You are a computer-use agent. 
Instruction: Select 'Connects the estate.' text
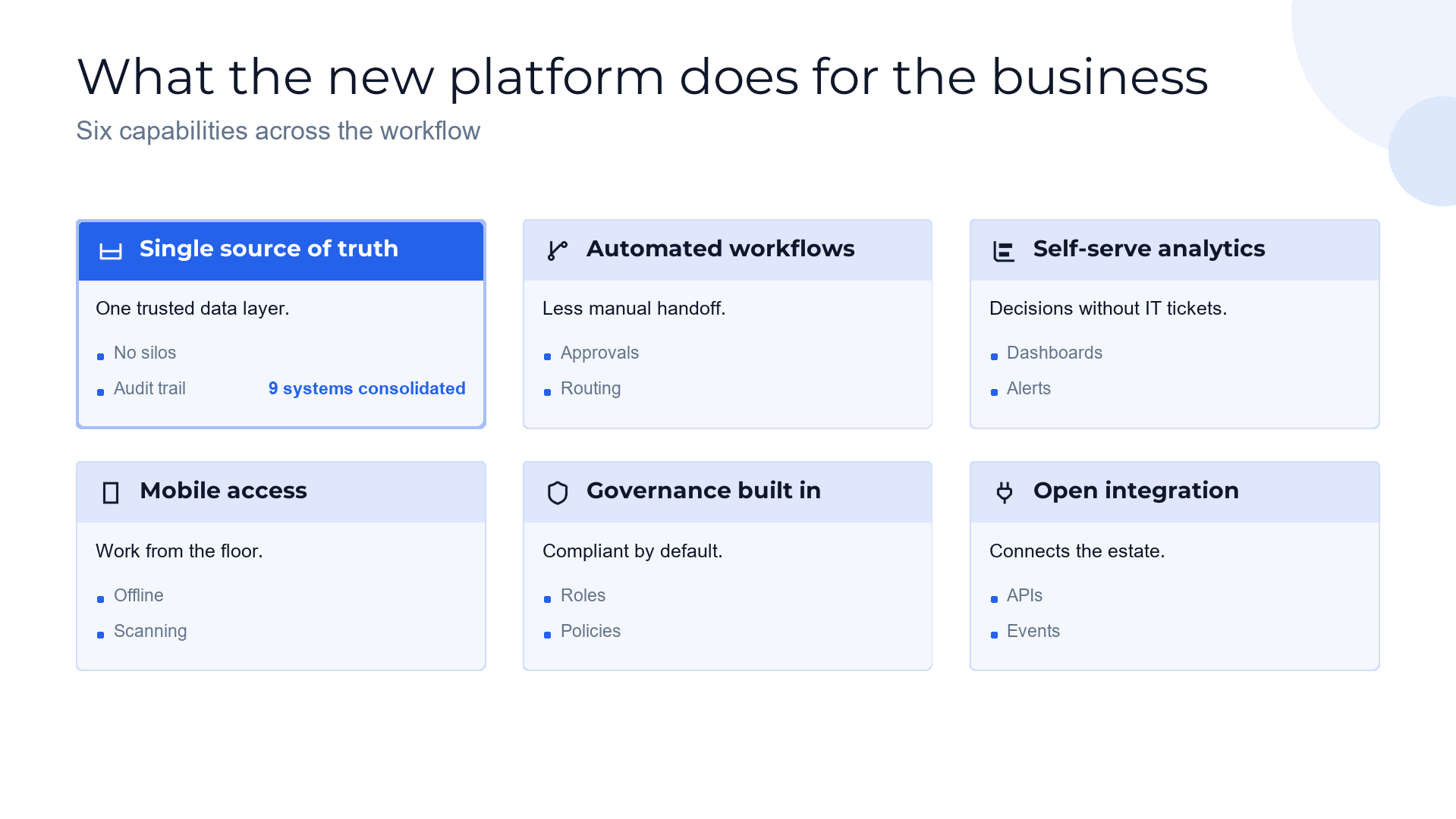click(1077, 551)
